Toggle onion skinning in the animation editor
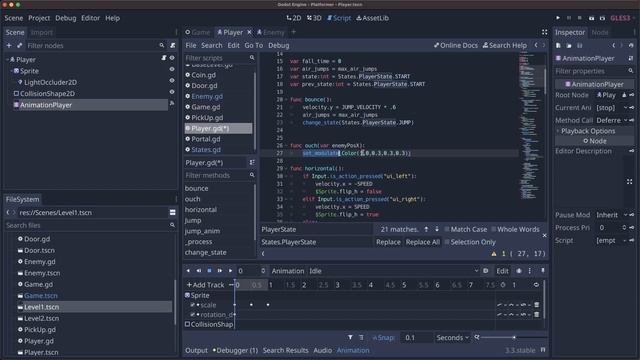Viewport: 640px width, 360px height. [x=519, y=271]
